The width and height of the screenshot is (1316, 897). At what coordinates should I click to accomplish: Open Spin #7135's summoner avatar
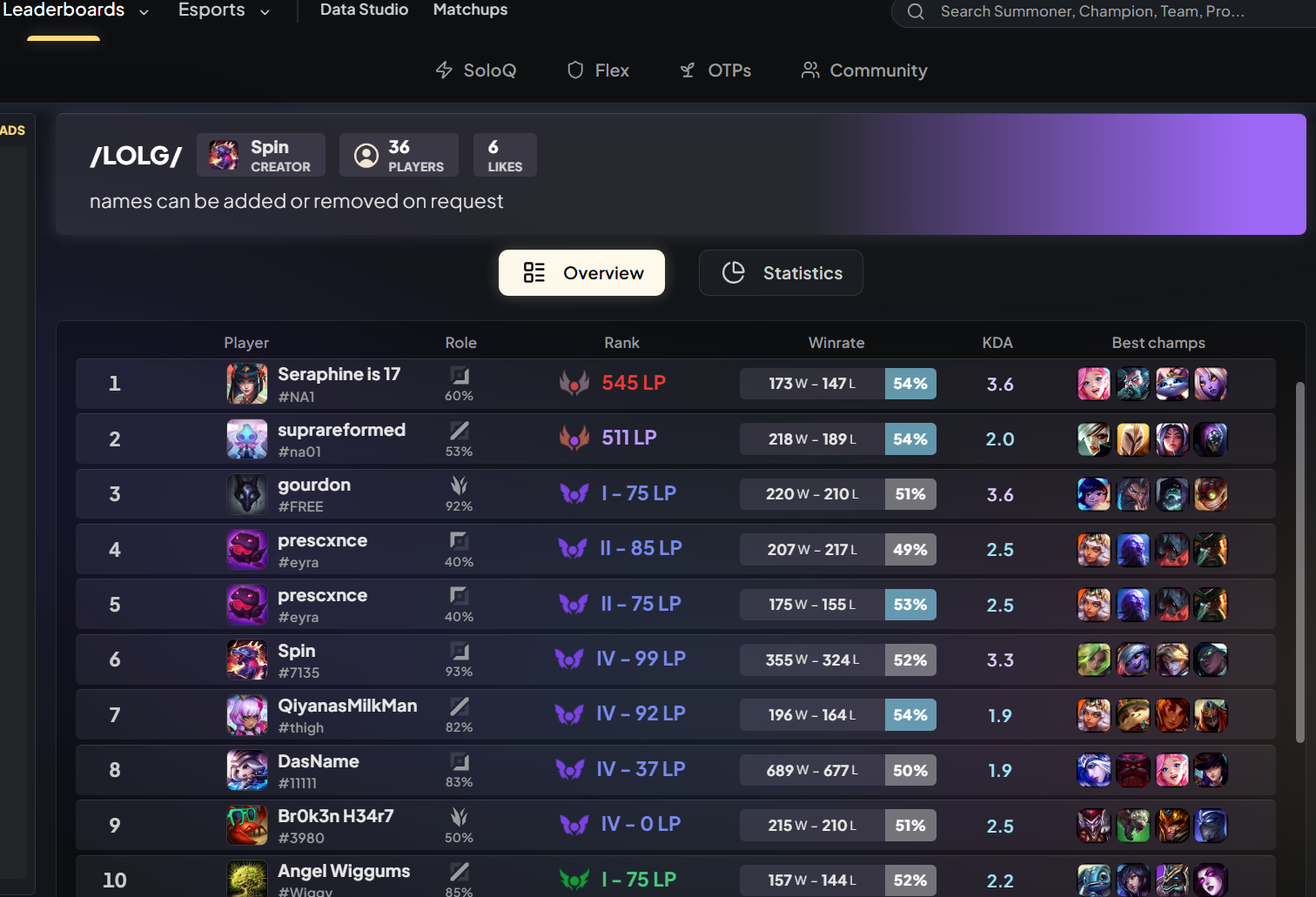247,659
